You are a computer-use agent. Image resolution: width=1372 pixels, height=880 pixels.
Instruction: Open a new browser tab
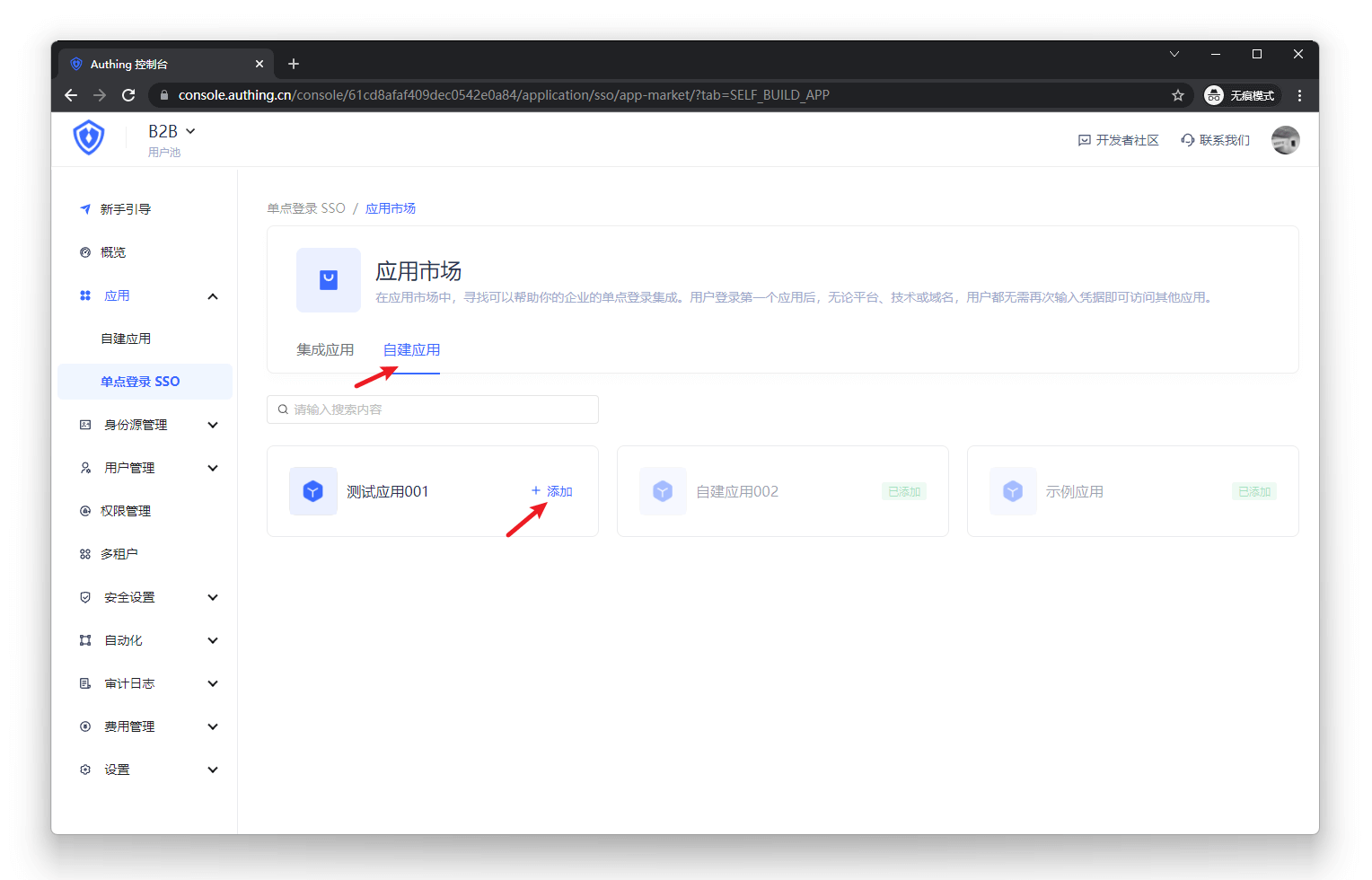pos(294,64)
